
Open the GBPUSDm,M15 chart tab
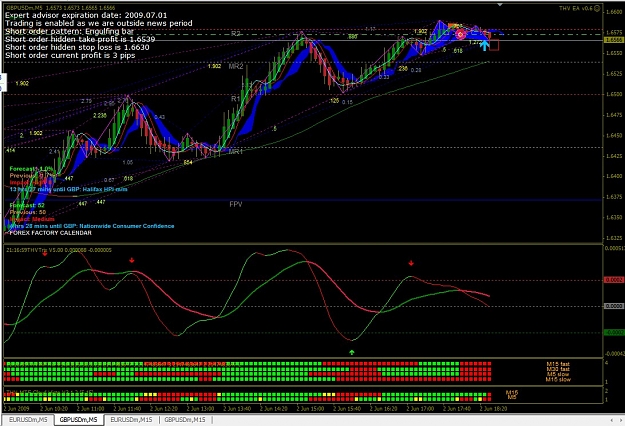[185, 420]
